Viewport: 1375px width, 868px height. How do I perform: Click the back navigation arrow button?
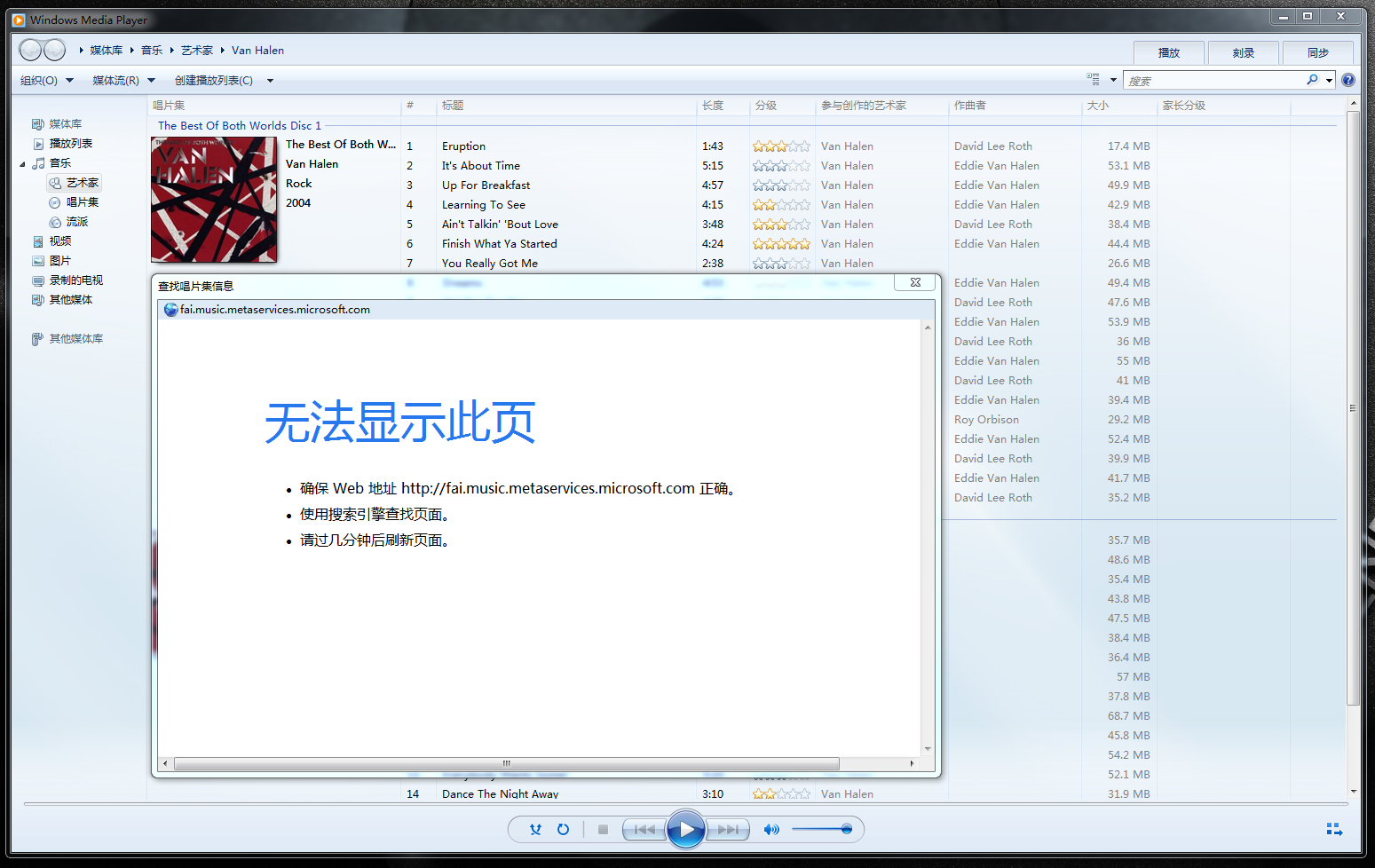click(30, 50)
